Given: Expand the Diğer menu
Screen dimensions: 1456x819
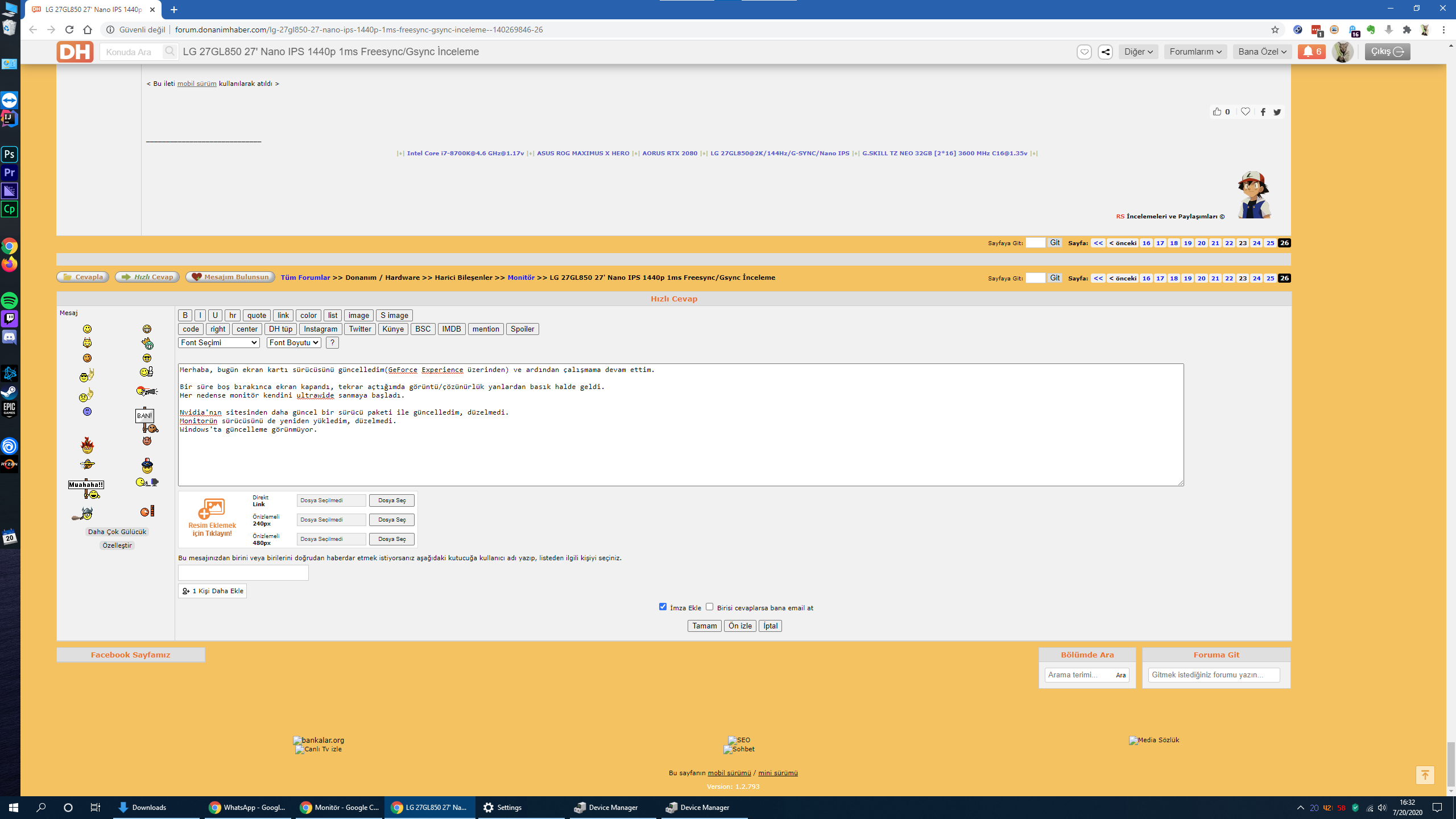Looking at the screenshot, I should (1139, 52).
